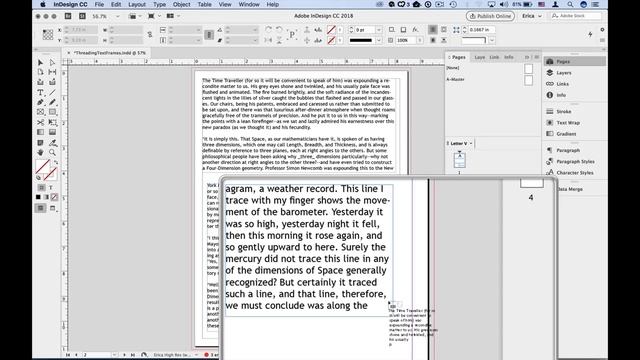Screen dimensions: 640x360
Task: Toggle the GPU performance lightning icon
Action: [590, 35]
